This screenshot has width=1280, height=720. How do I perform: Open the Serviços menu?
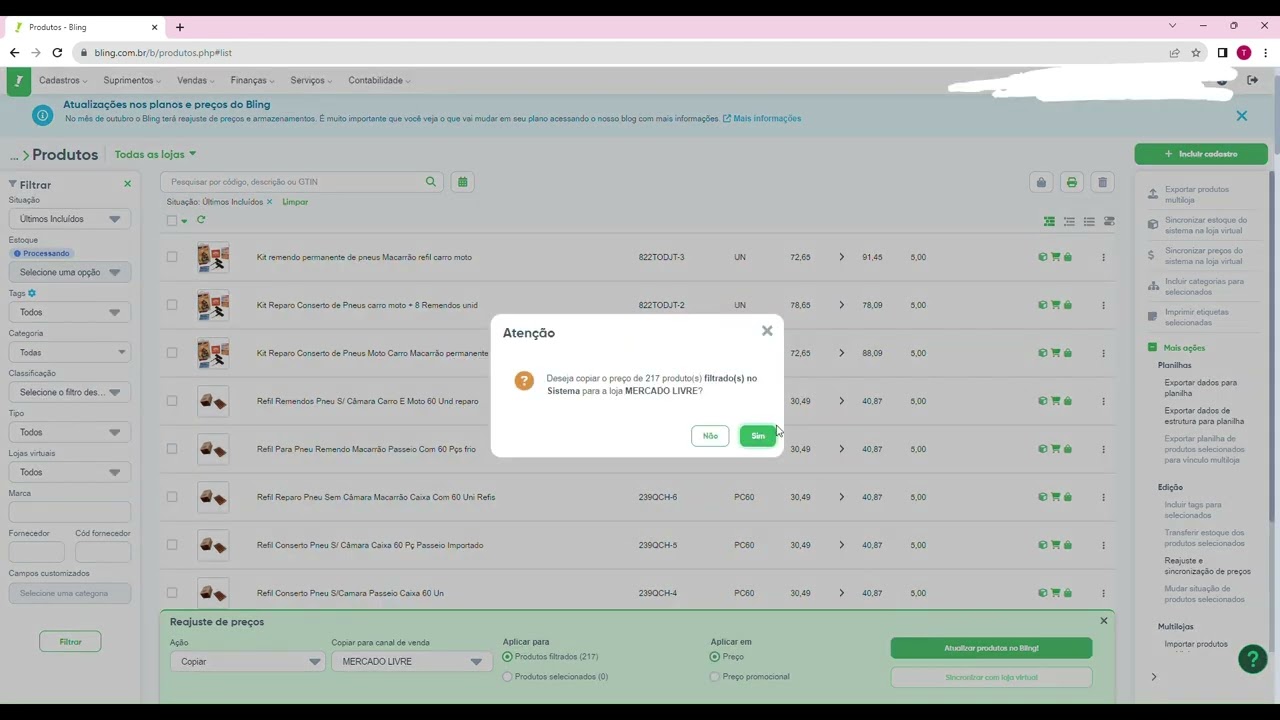coord(312,81)
